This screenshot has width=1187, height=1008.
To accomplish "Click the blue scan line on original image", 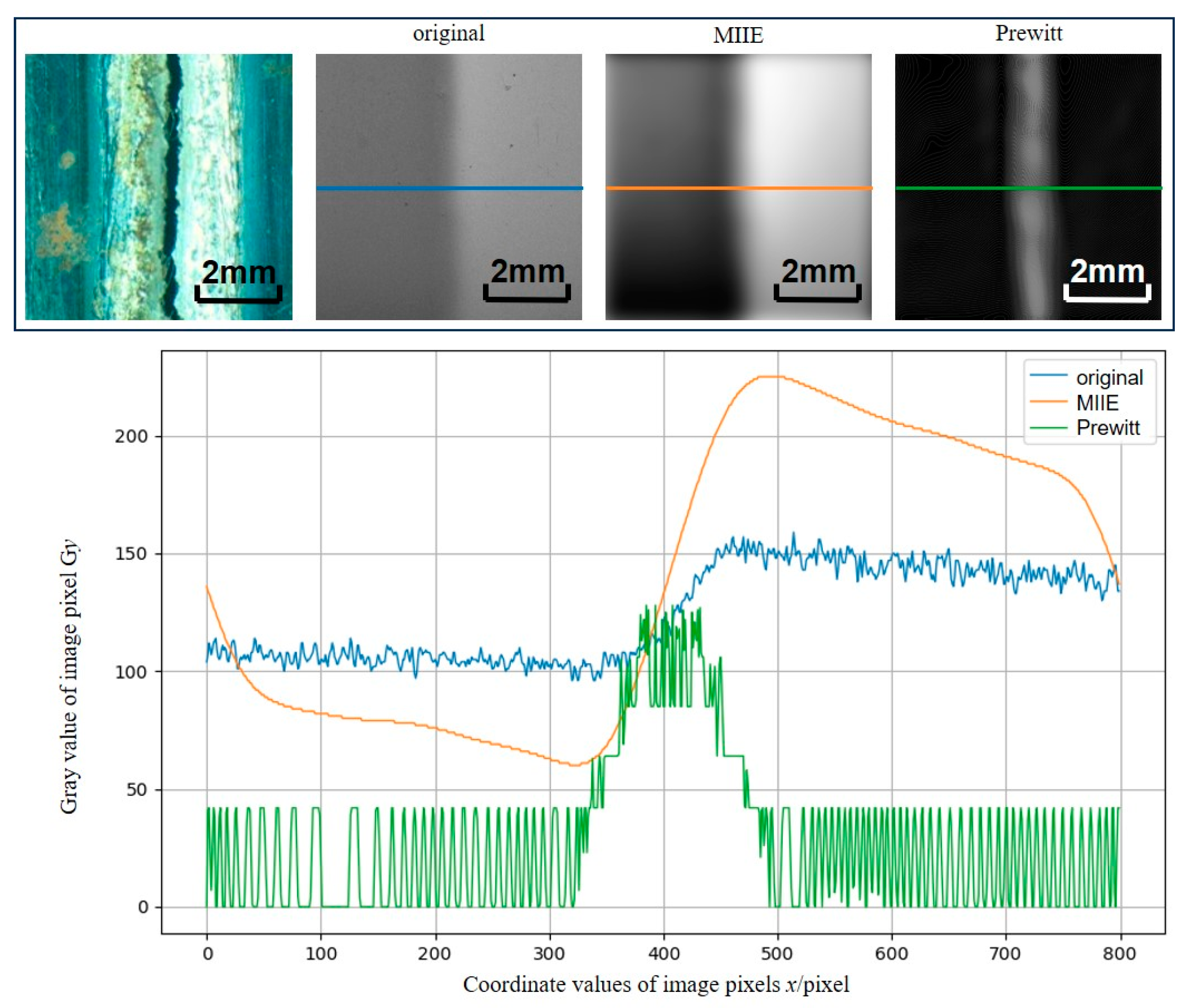I will tap(449, 188).
